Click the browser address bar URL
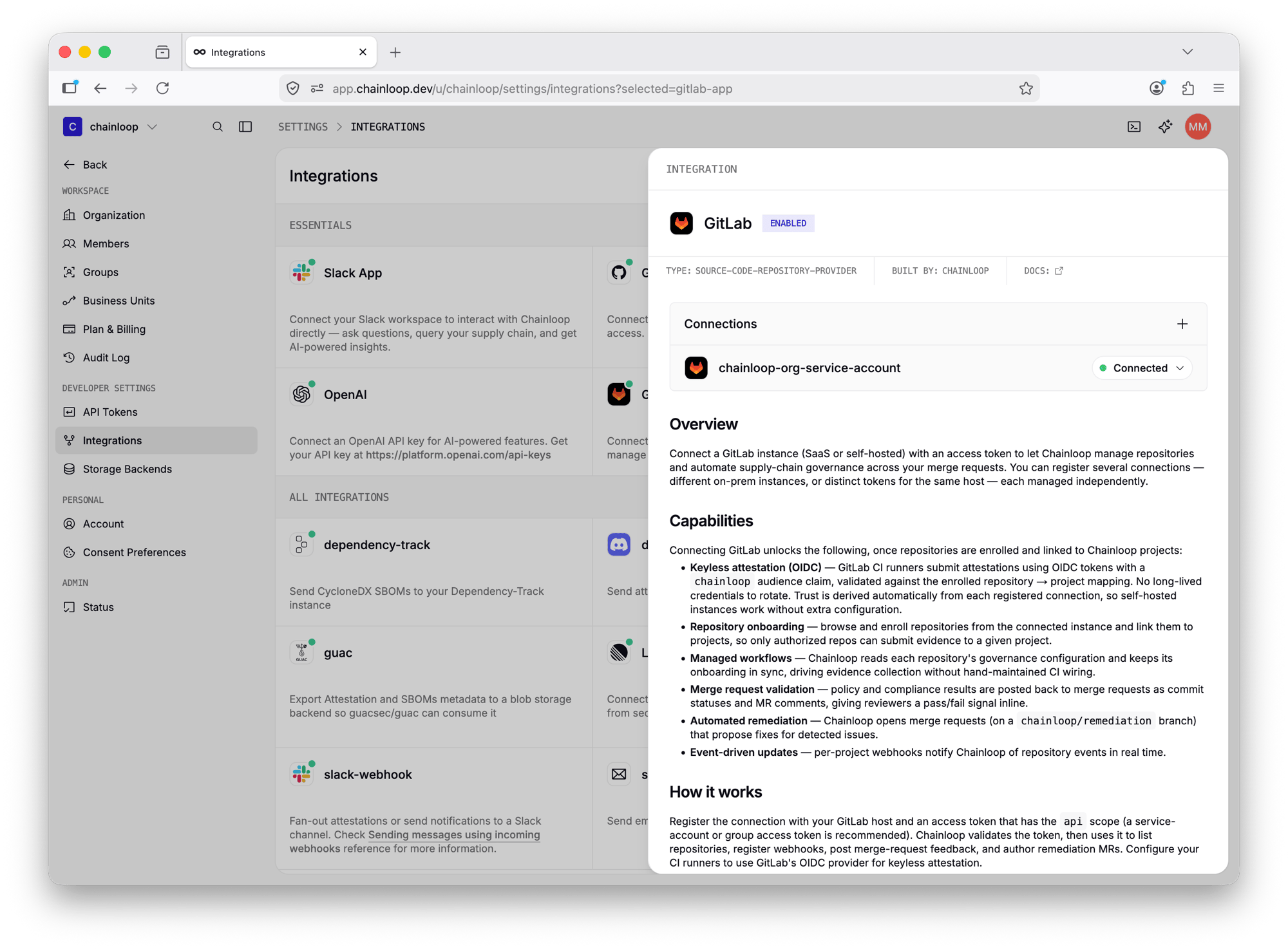The image size is (1288, 949). 532,89
